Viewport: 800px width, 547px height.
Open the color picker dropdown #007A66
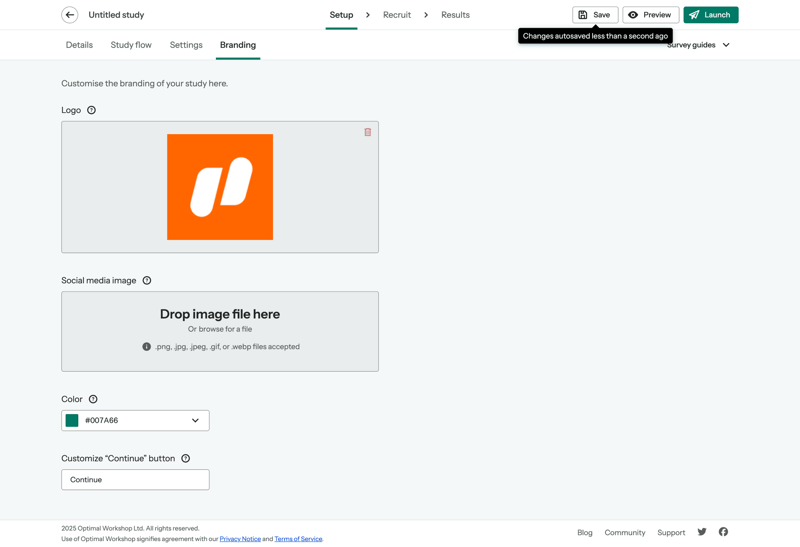[x=195, y=421]
